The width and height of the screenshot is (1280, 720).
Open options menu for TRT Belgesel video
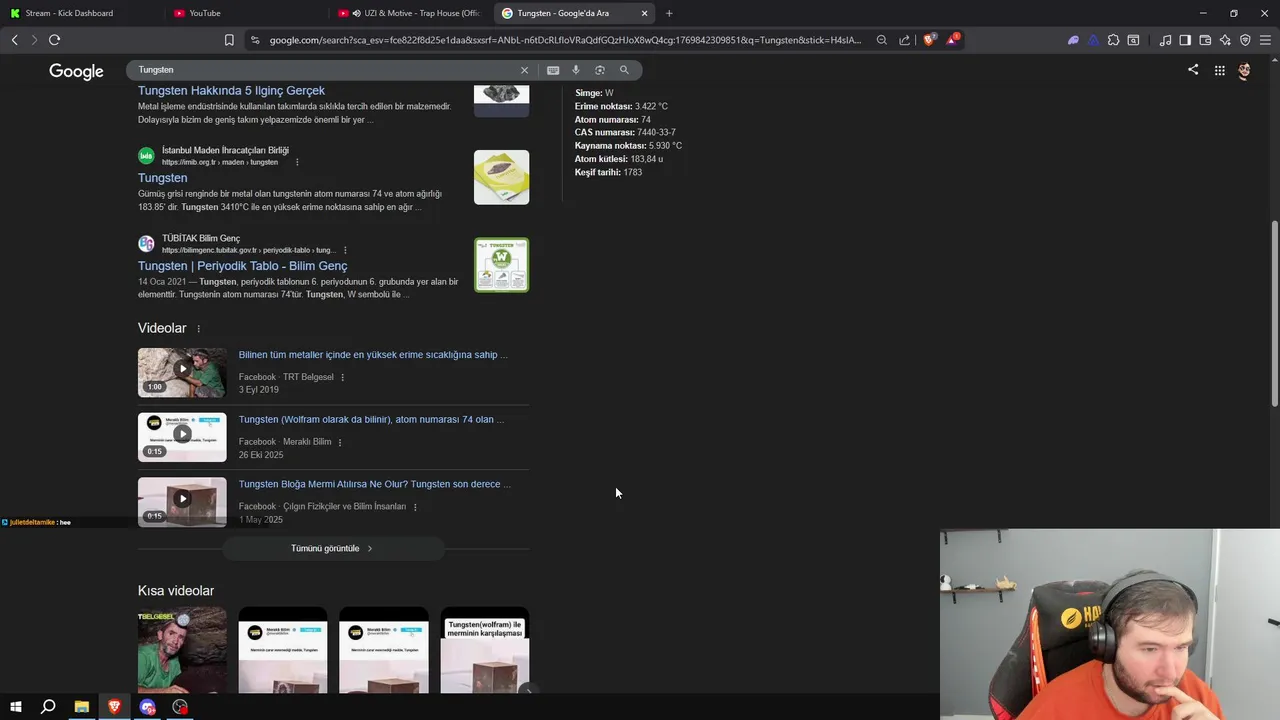click(x=342, y=377)
